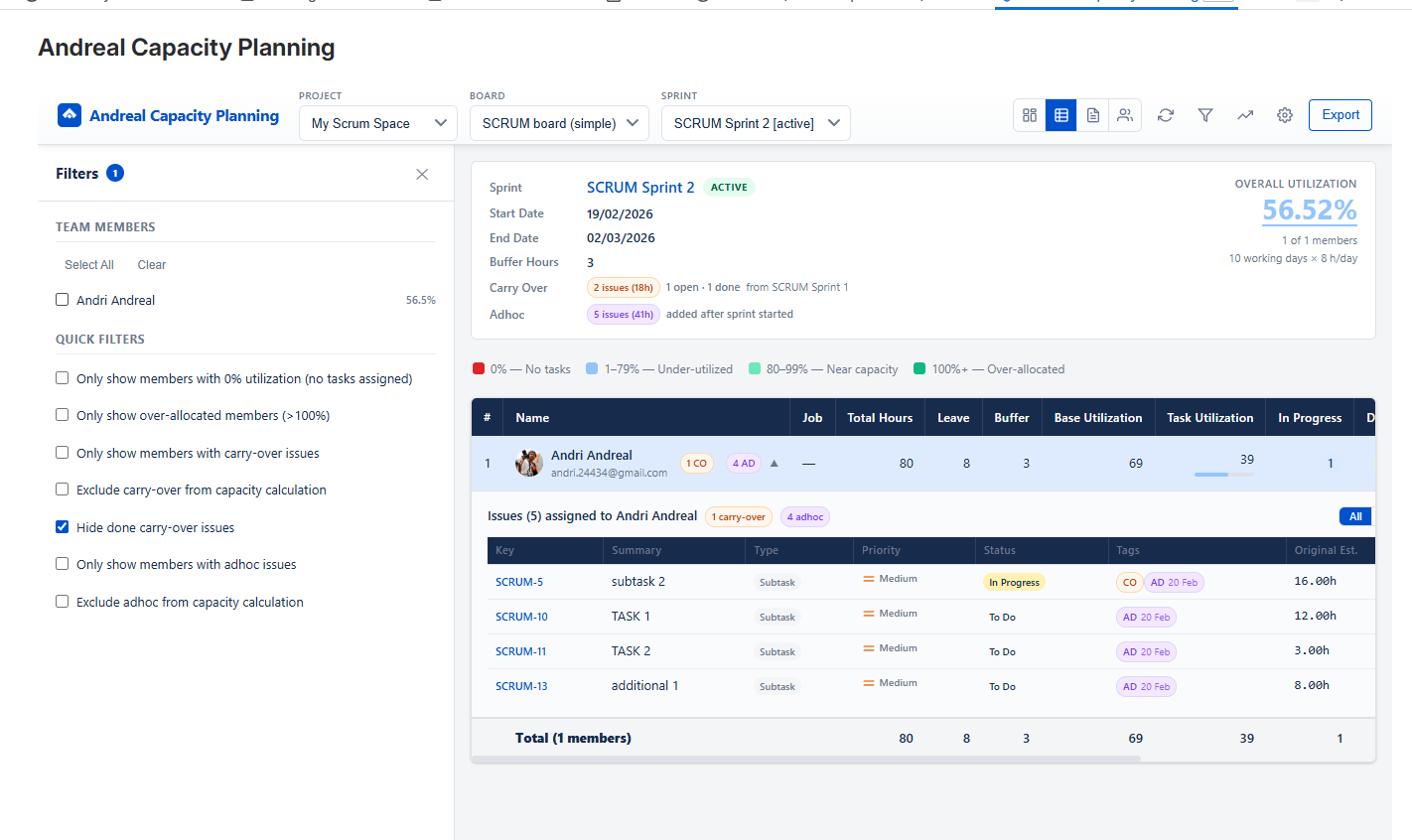Open issue SCRUM-5 link
This screenshot has height=840, width=1412.
click(520, 581)
